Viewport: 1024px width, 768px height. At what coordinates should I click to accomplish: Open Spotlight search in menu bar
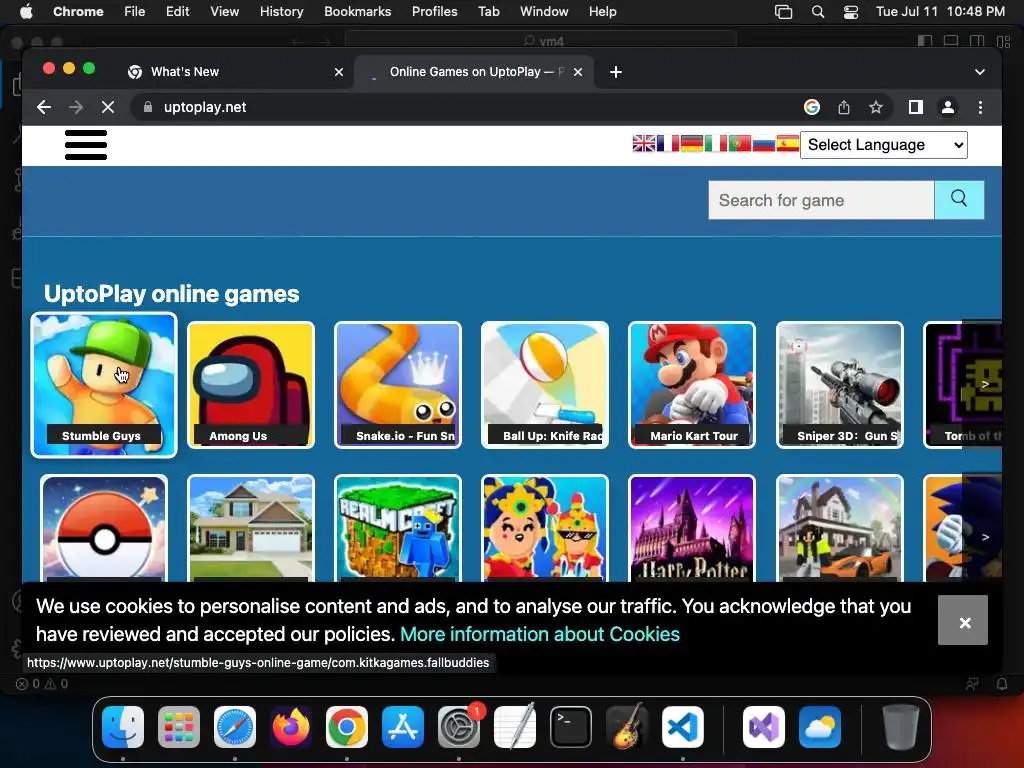click(x=818, y=12)
